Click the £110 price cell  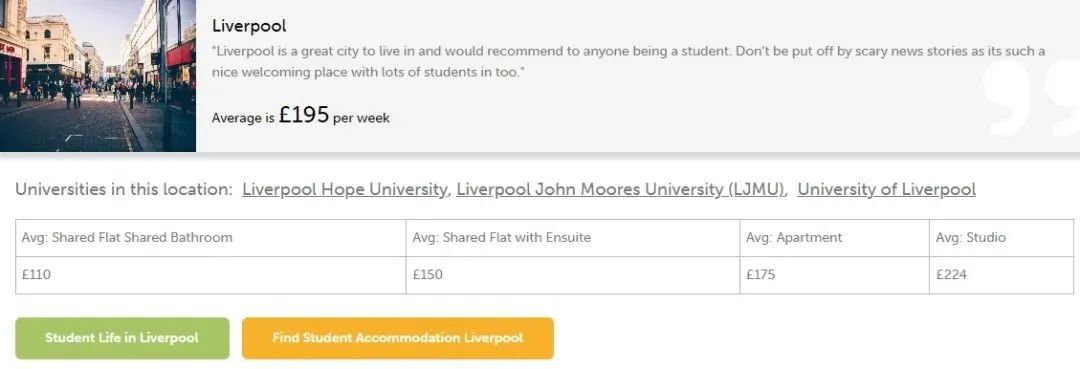pos(211,275)
